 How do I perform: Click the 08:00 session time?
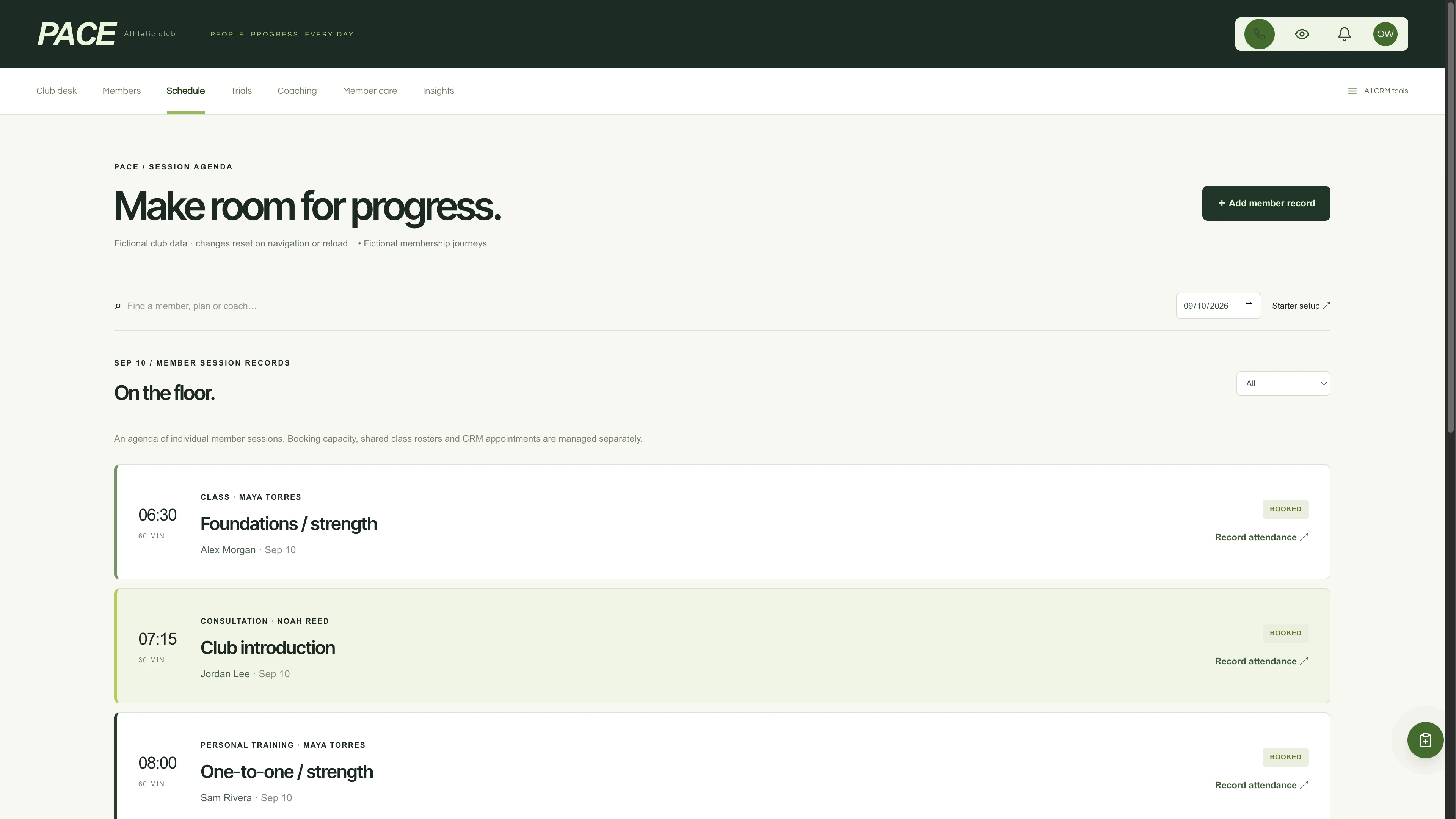(x=157, y=763)
